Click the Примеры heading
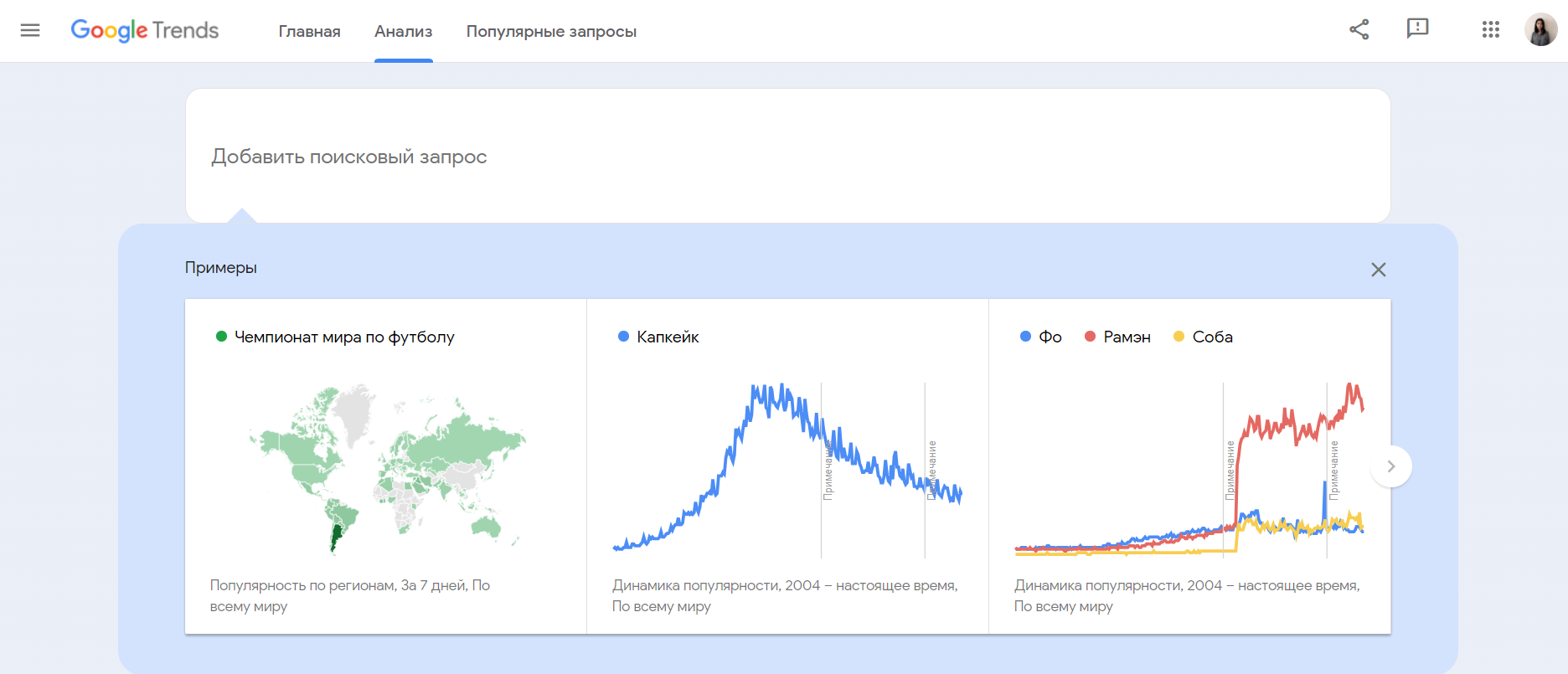This screenshot has width=1568, height=674. tap(221, 268)
